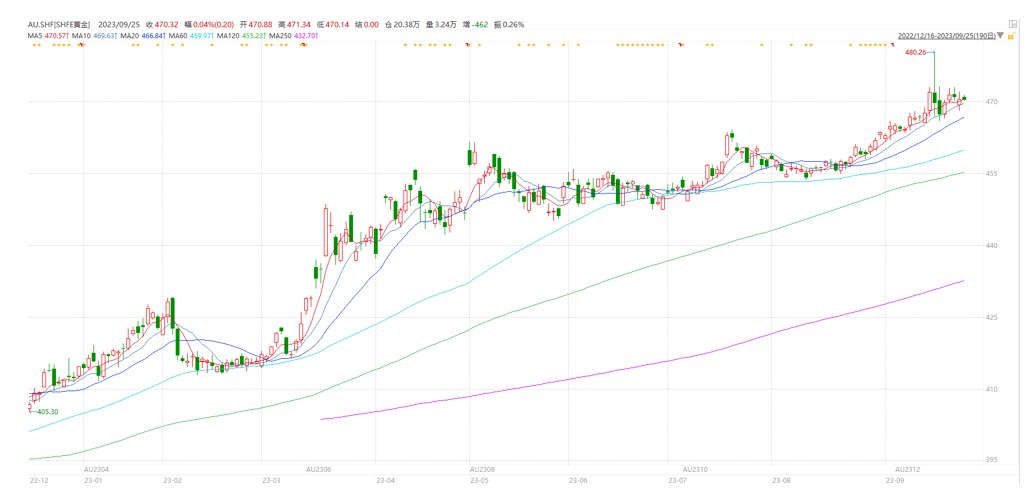Image resolution: width=1036 pixels, height=499 pixels.
Task: Click the AU.SHF[SHFE黄金] instrument name
Action: point(59,24)
